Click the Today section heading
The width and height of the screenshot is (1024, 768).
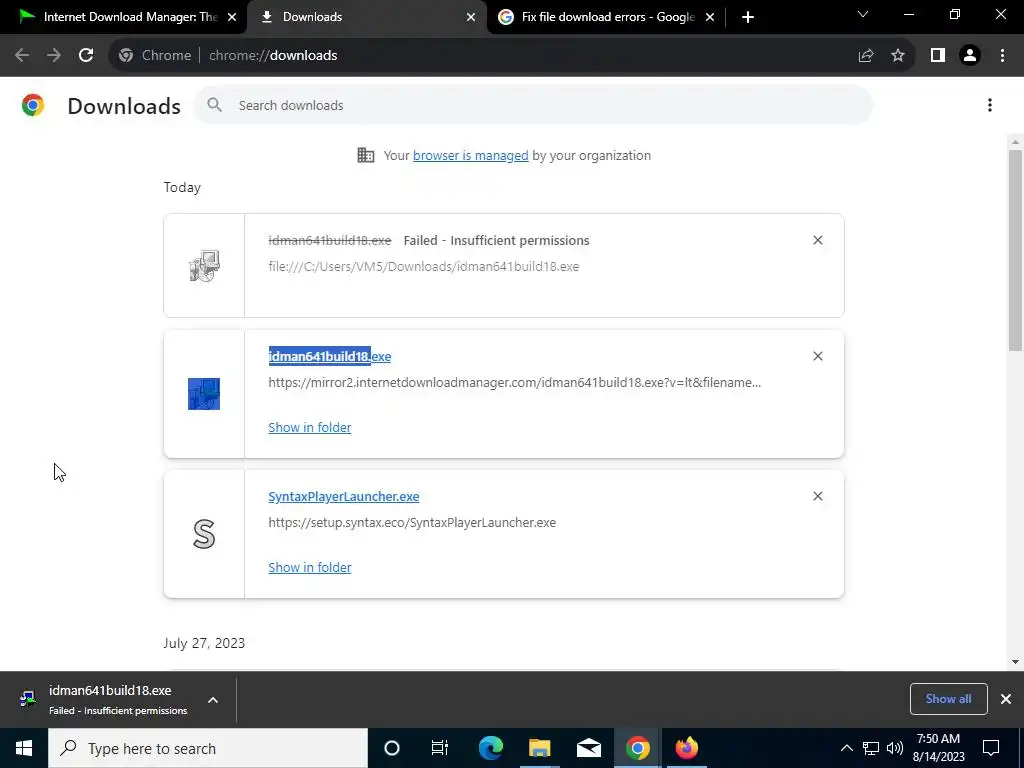[182, 187]
